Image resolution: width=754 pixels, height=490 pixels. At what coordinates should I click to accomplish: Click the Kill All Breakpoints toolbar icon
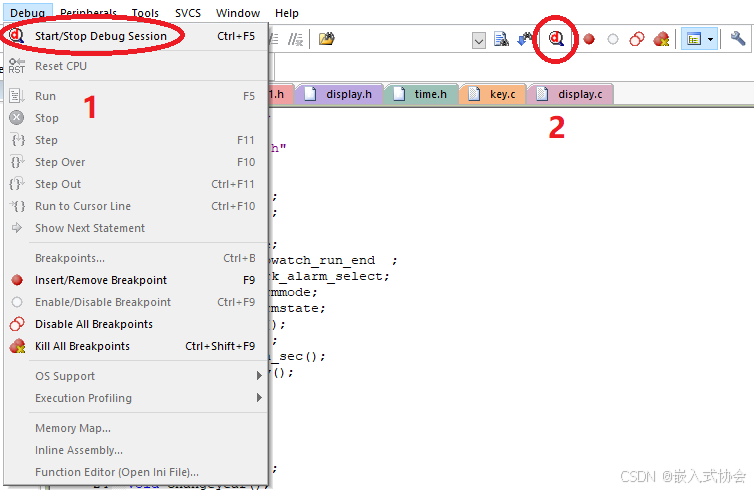pos(661,39)
